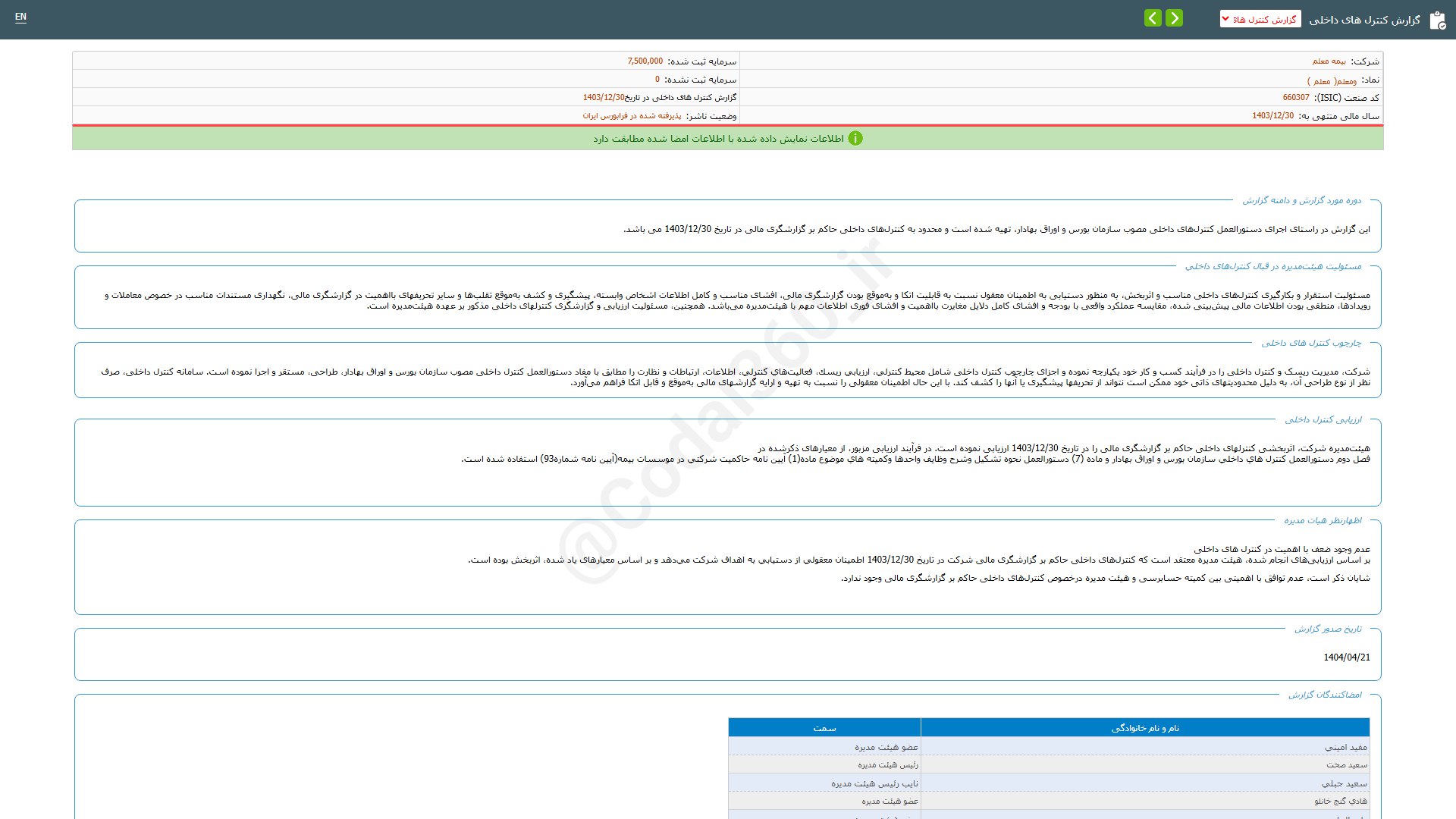Select the unregistered capital value 0
Screen dimensions: 1456x819
click(x=657, y=80)
